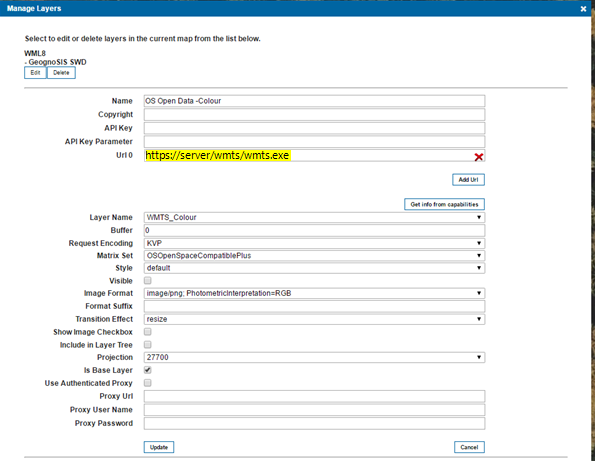Expand the Image Format dropdown

click(x=314, y=293)
